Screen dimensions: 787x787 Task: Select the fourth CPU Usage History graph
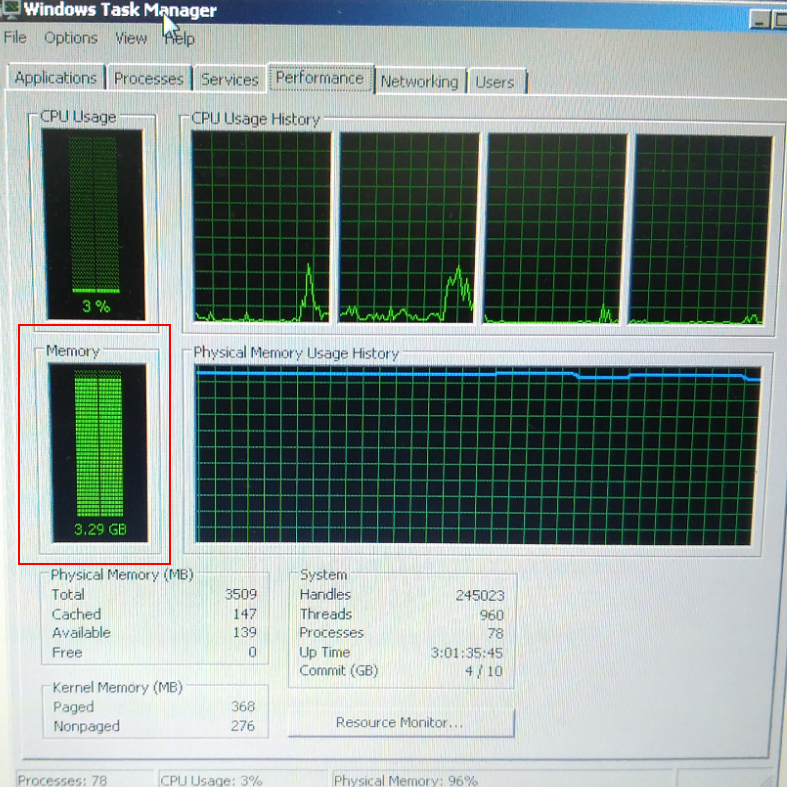tap(702, 229)
